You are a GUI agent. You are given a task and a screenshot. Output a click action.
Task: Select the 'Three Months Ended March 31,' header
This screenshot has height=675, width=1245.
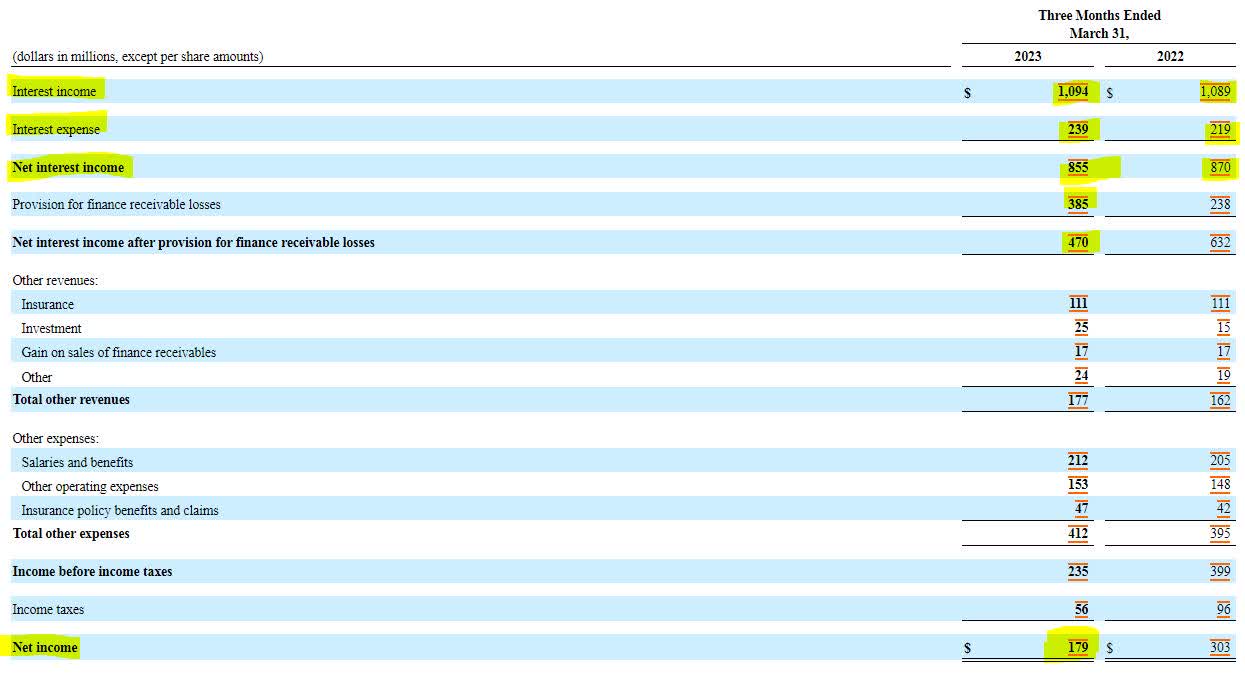tap(1099, 24)
